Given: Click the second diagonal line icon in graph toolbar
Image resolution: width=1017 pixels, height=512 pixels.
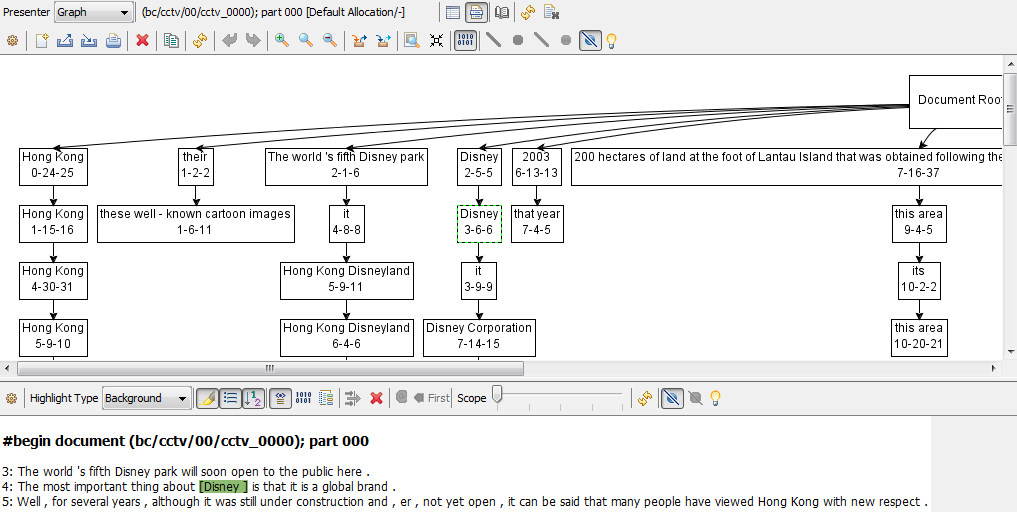Looking at the screenshot, I should [542, 41].
